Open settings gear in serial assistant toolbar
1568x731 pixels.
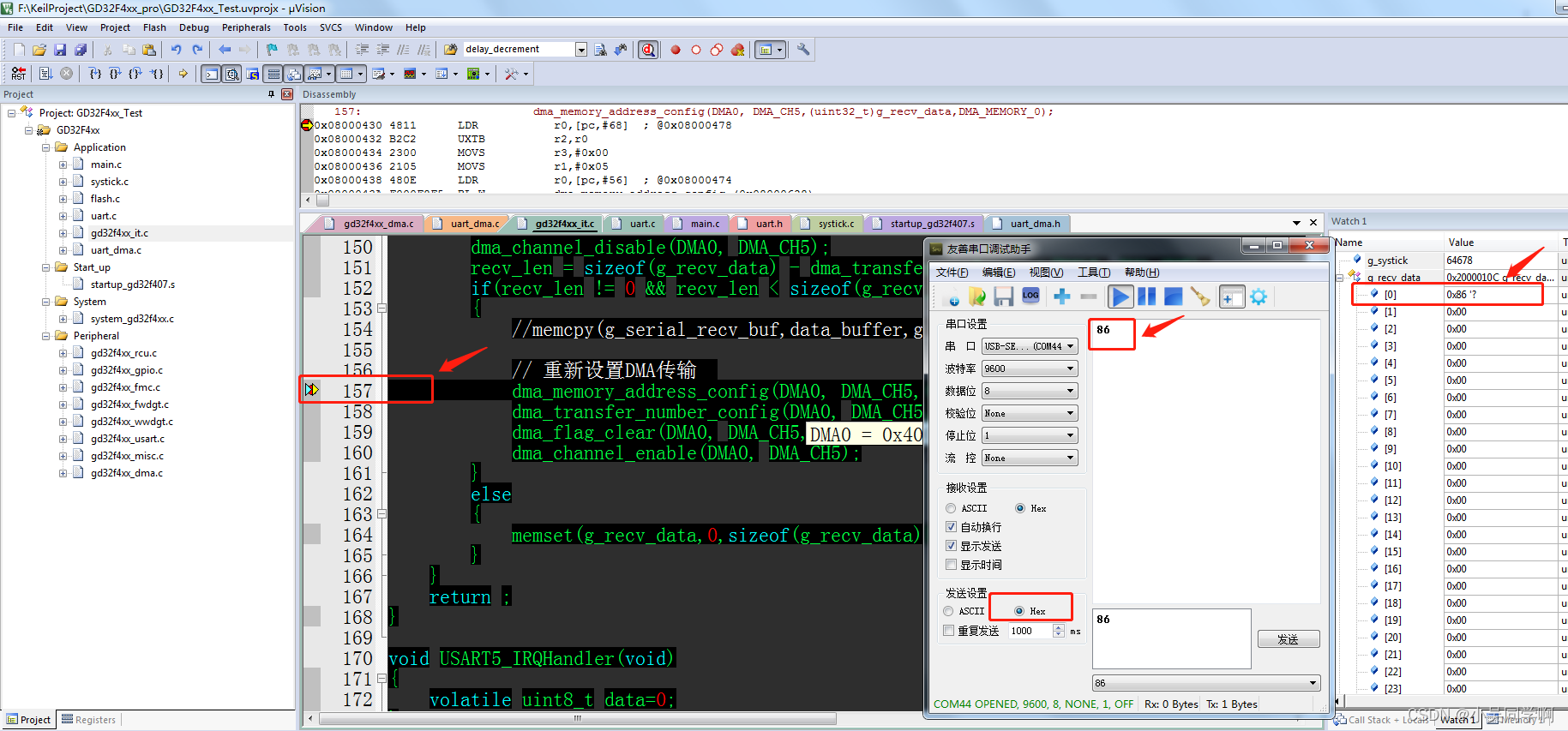click(x=1259, y=297)
